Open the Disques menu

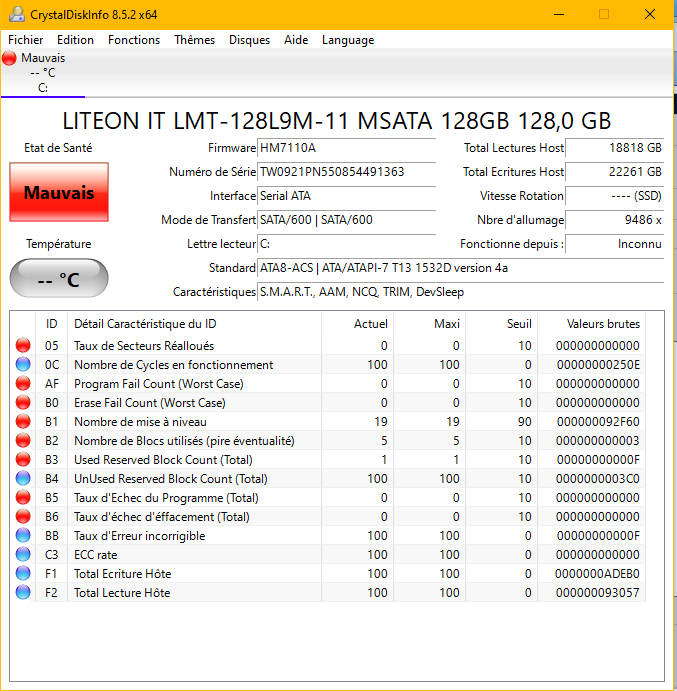249,40
